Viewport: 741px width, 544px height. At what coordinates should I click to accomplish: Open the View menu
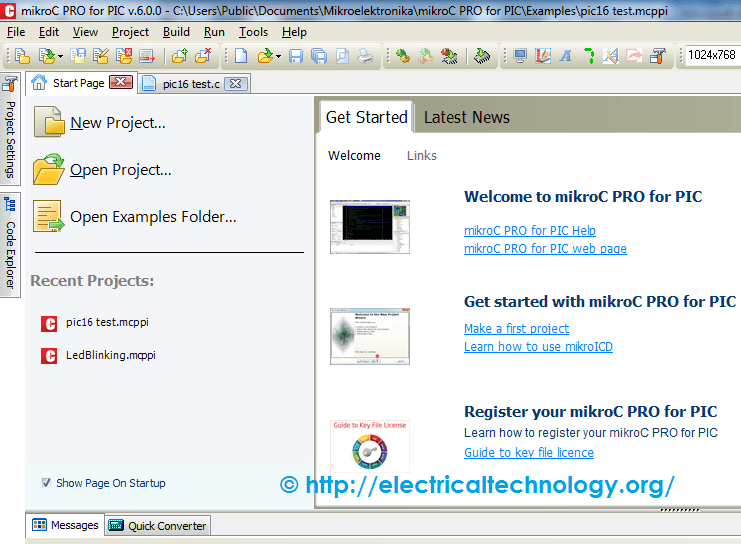pyautogui.click(x=85, y=32)
